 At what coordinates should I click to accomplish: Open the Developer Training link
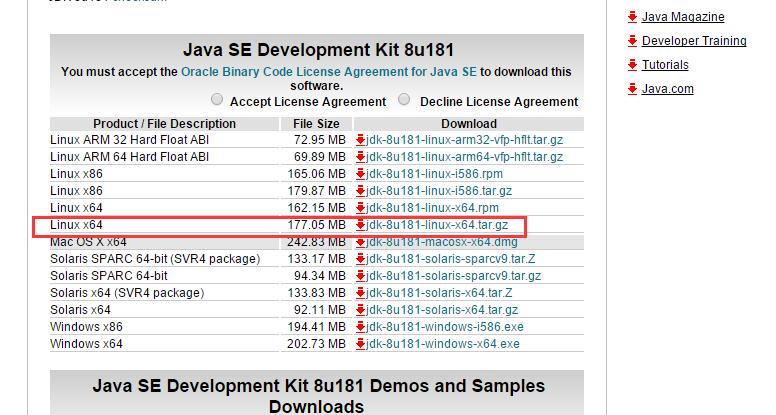(x=694, y=41)
